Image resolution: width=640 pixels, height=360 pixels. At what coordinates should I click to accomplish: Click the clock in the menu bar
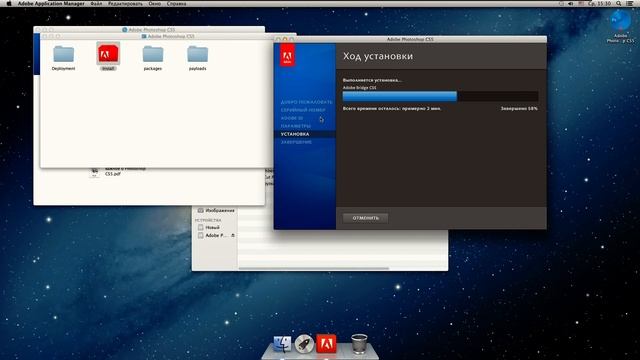click(x=599, y=4)
